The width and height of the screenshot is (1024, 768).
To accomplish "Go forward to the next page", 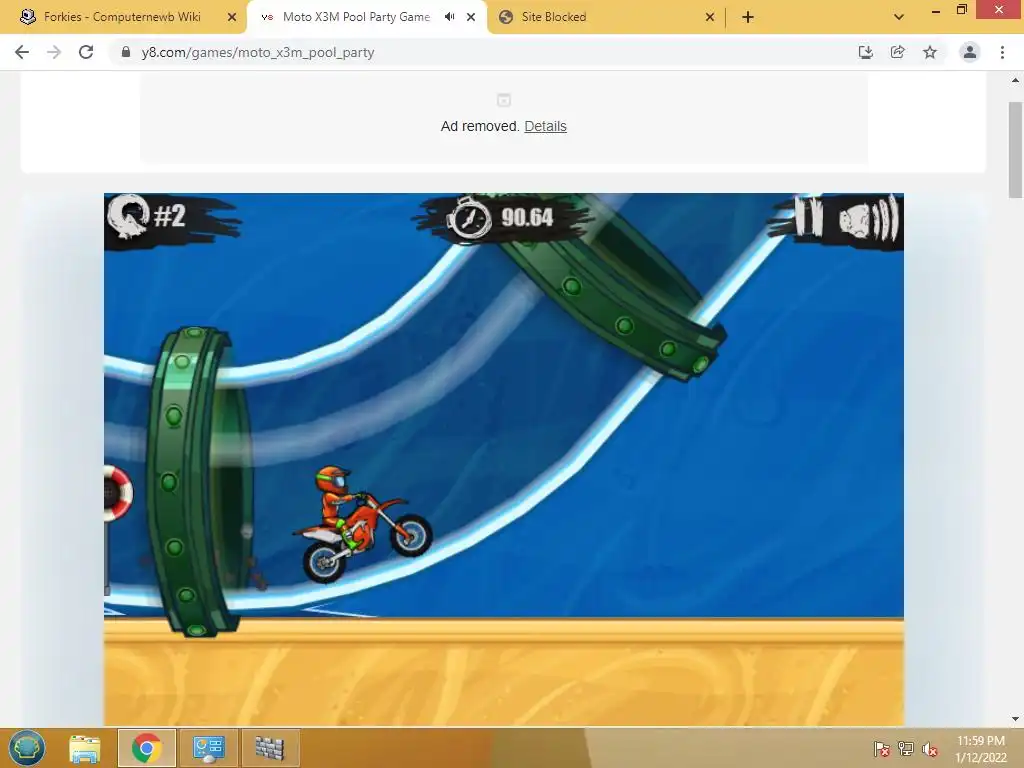I will 54,52.
